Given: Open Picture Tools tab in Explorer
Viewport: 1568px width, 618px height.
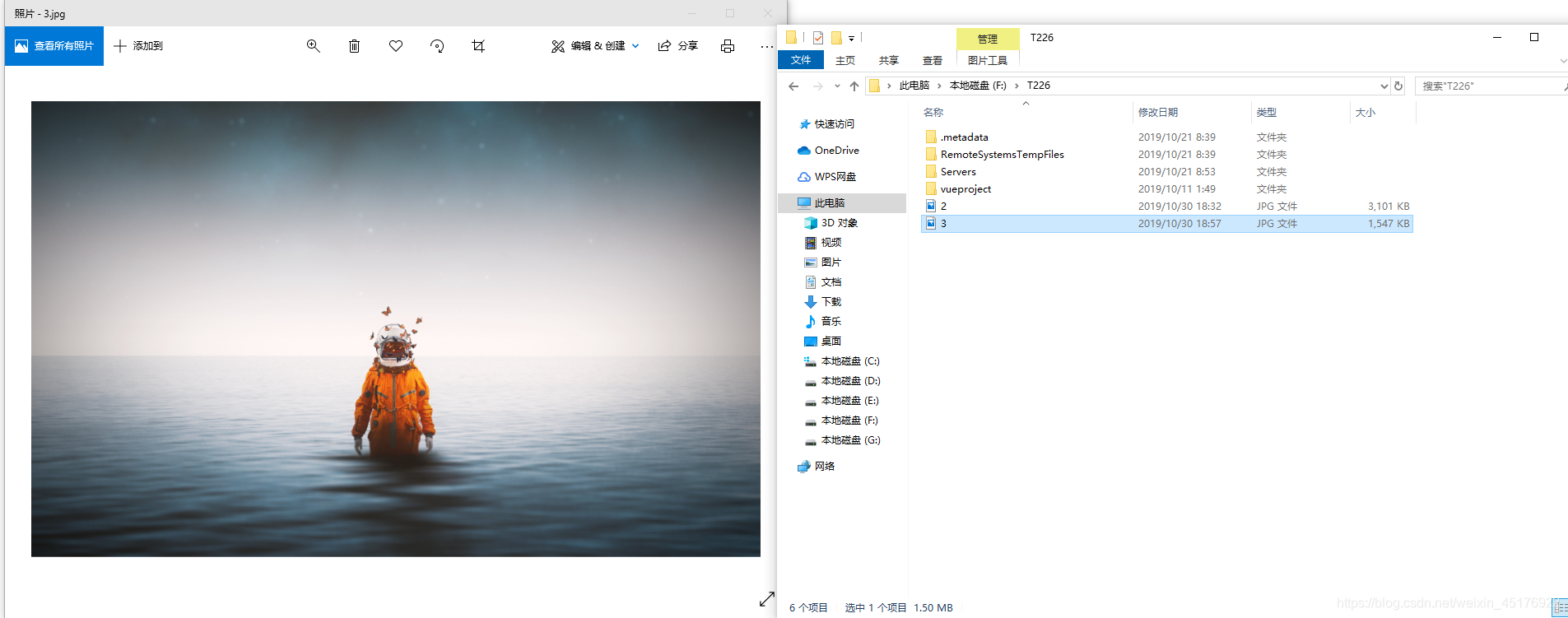Looking at the screenshot, I should point(988,61).
